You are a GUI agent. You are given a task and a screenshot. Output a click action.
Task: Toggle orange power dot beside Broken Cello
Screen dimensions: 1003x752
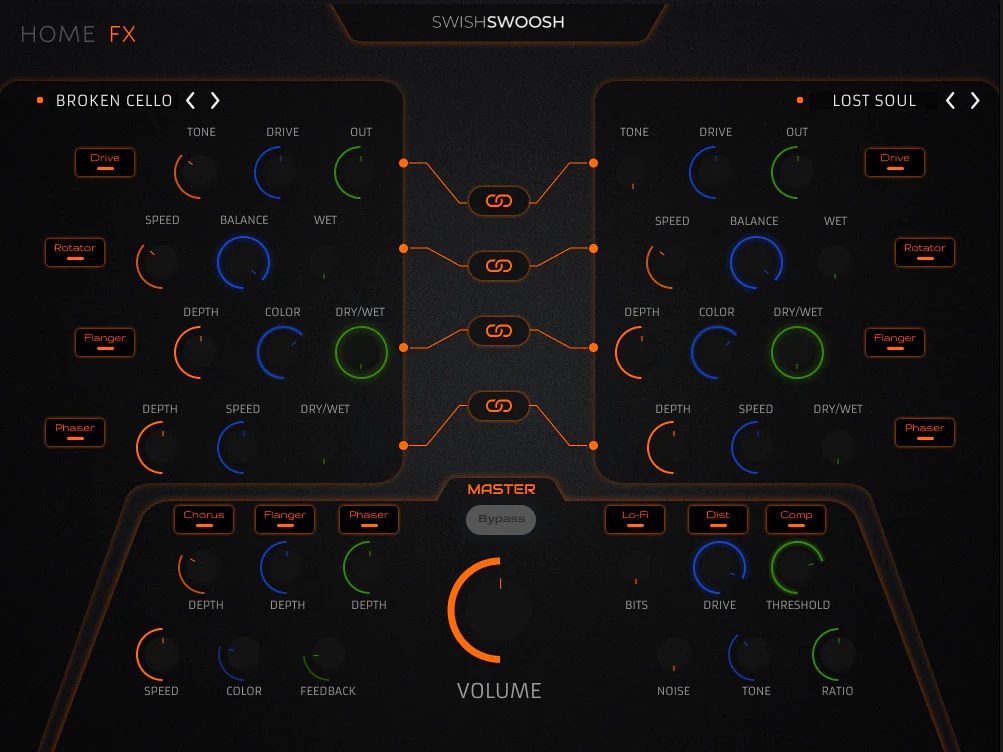coord(40,100)
